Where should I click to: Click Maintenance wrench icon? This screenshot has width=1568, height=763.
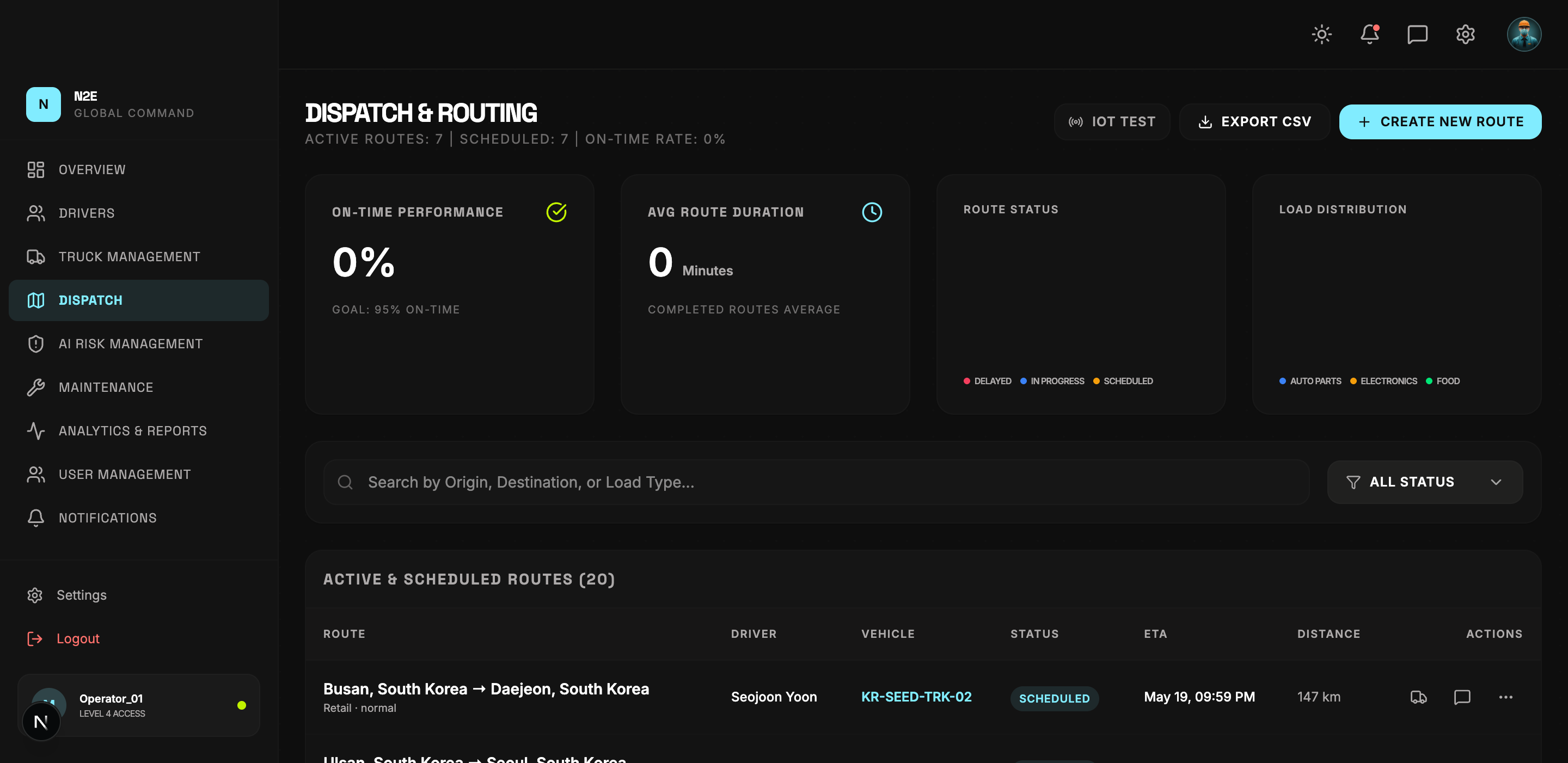[x=36, y=387]
